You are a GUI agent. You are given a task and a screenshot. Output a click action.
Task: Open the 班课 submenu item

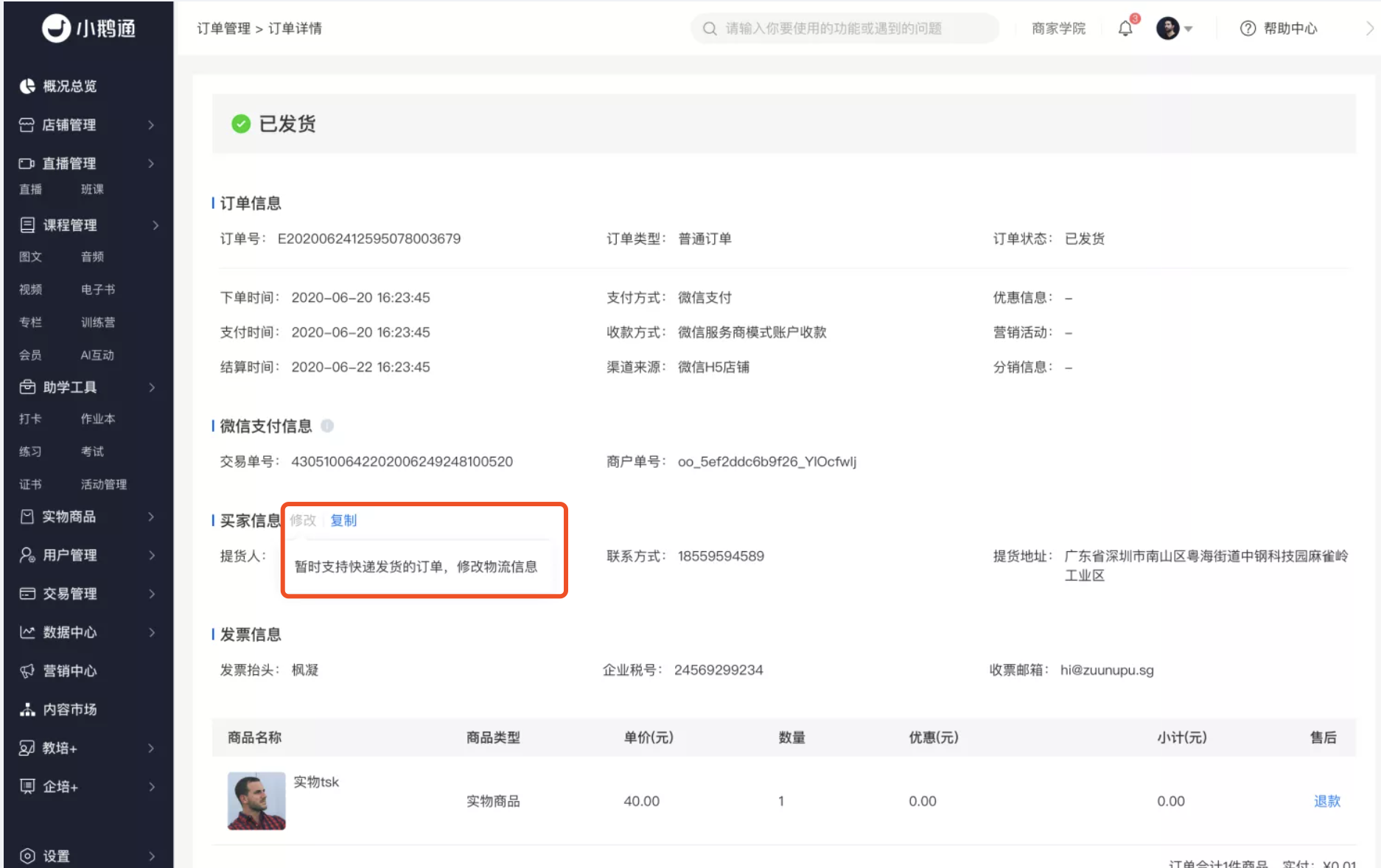pos(92,189)
